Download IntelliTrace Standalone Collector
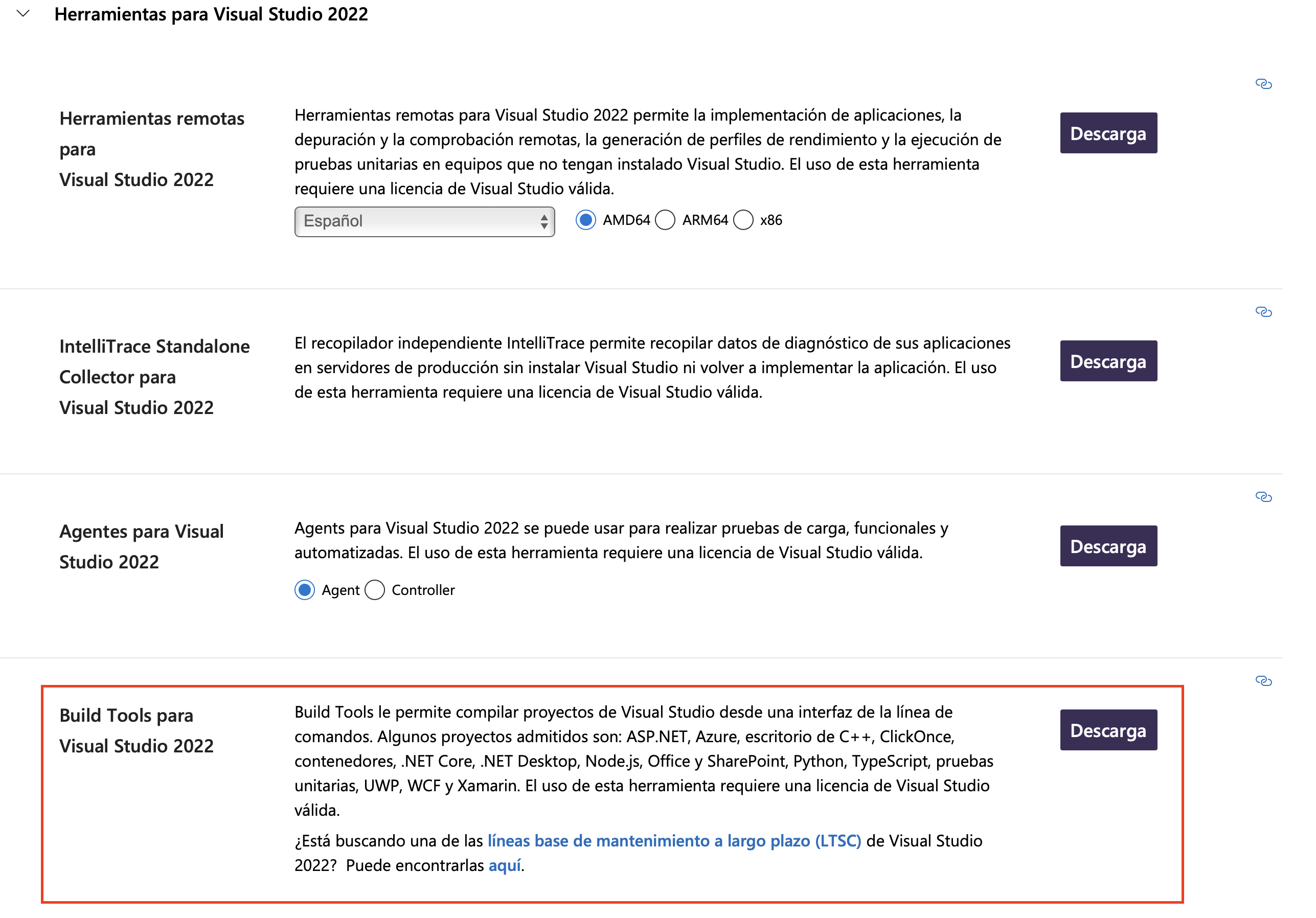This screenshot has width=1316, height=918. click(x=1108, y=361)
